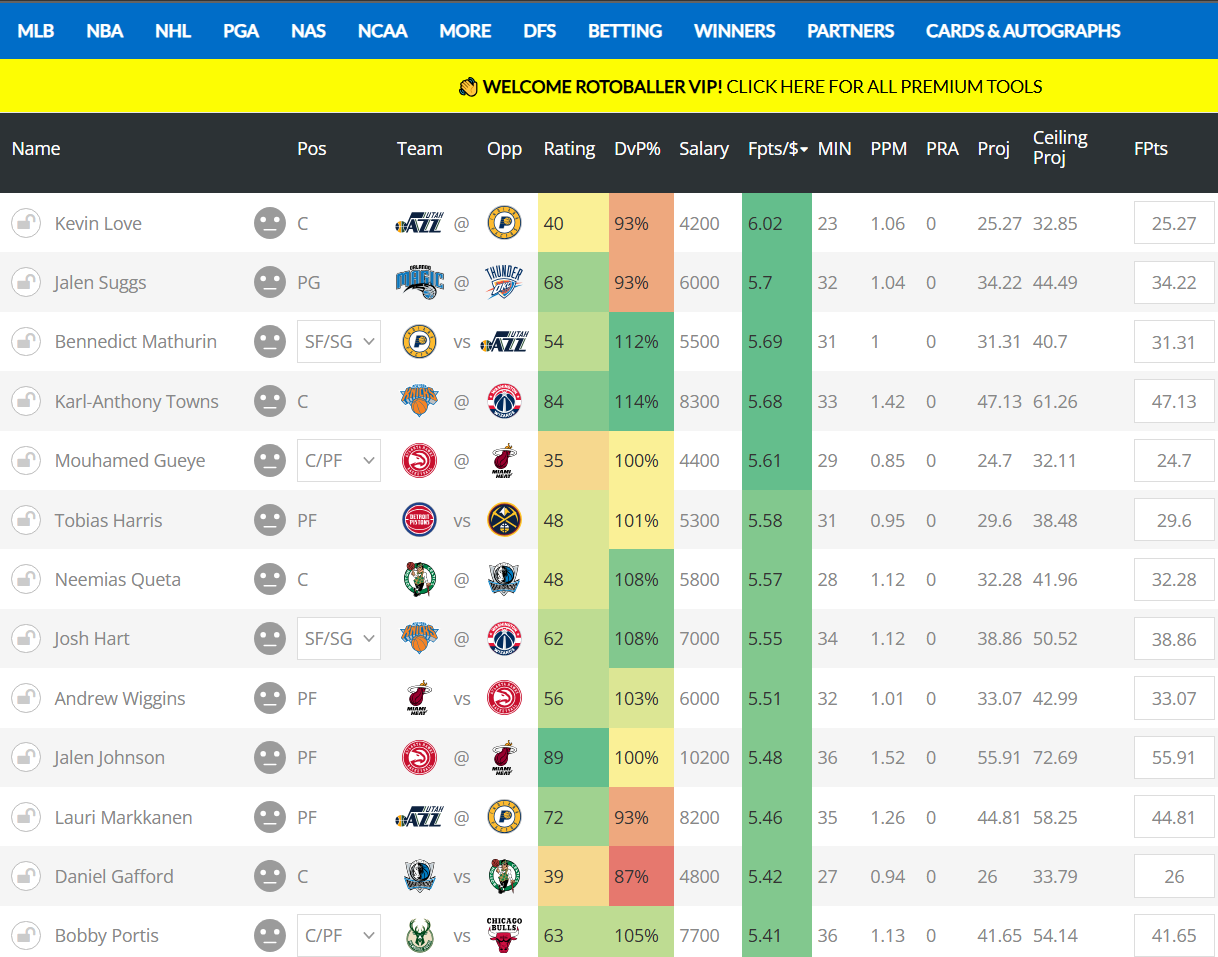
Task: Sort the table by the Salary column
Action: (703, 149)
